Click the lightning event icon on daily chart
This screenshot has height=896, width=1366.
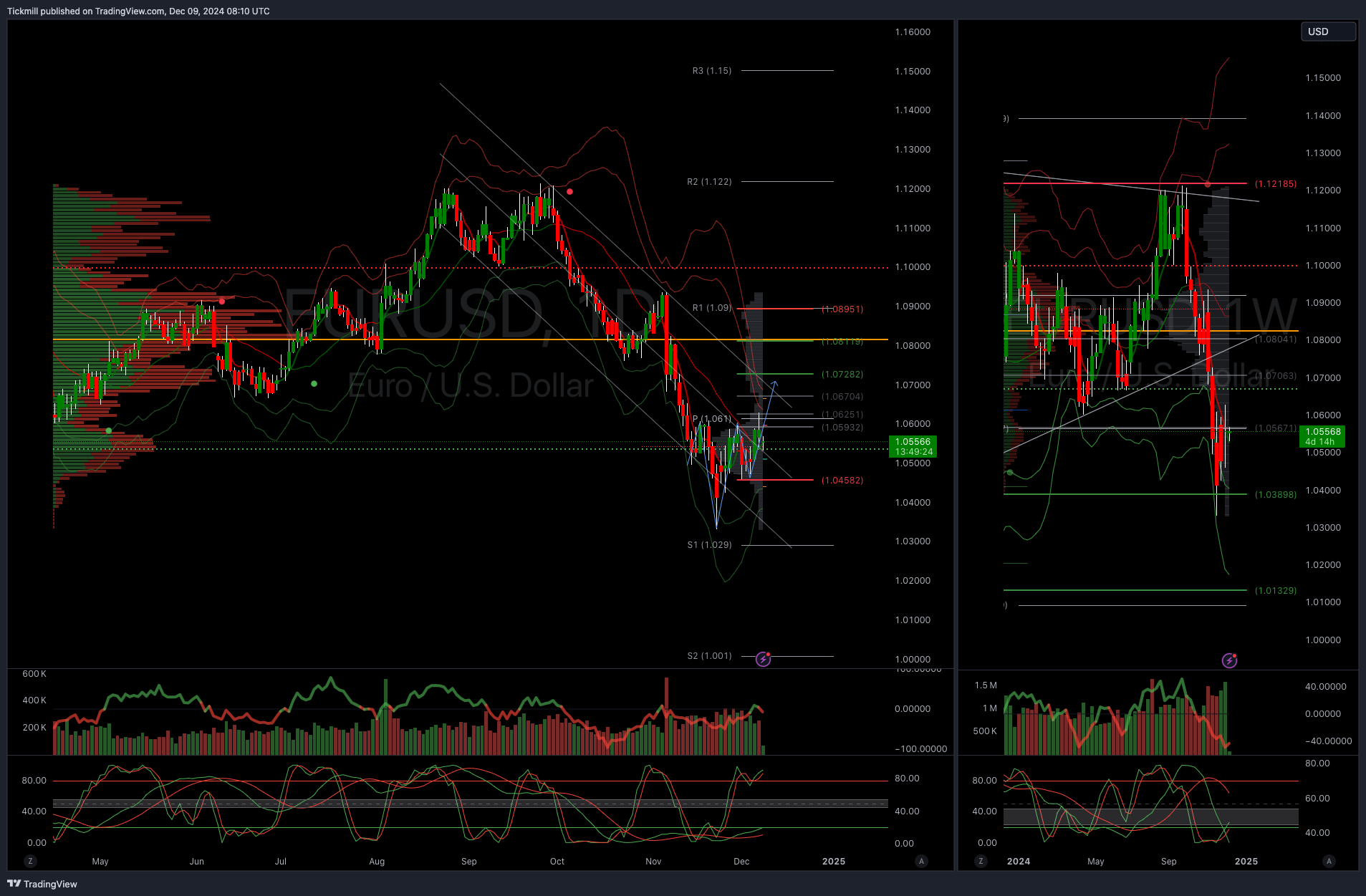[764, 659]
